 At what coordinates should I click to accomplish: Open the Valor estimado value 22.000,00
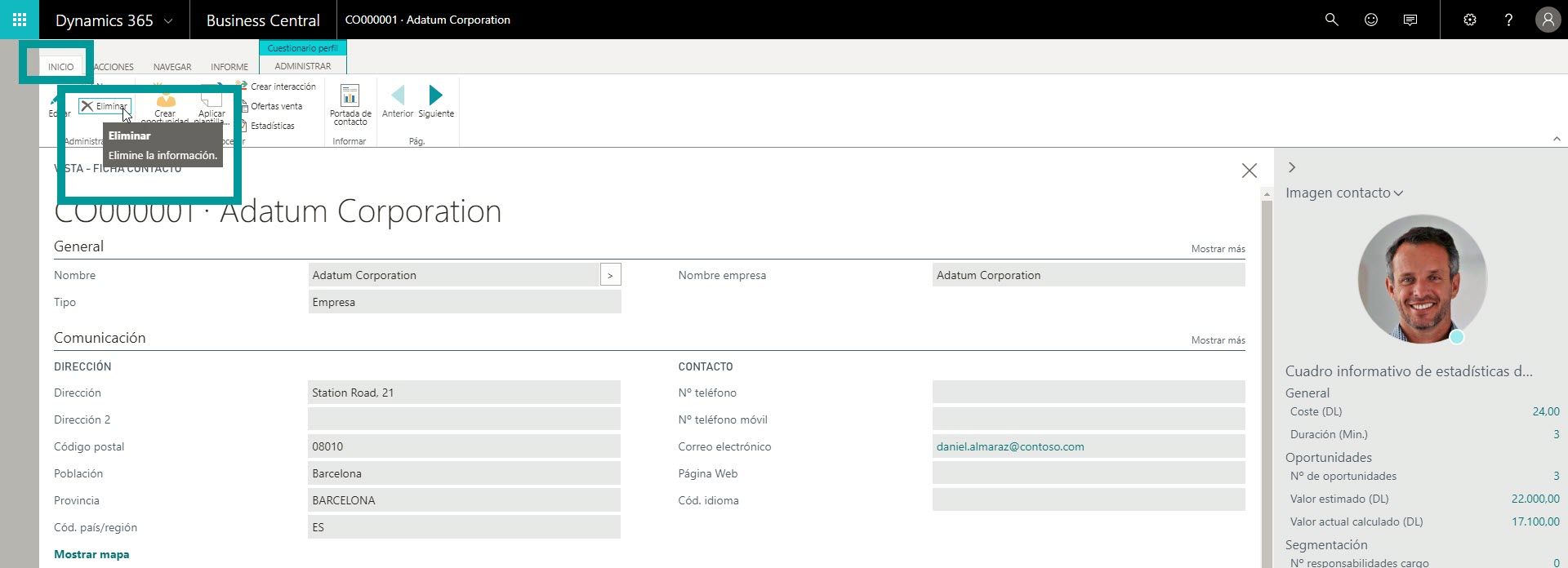(1535, 499)
